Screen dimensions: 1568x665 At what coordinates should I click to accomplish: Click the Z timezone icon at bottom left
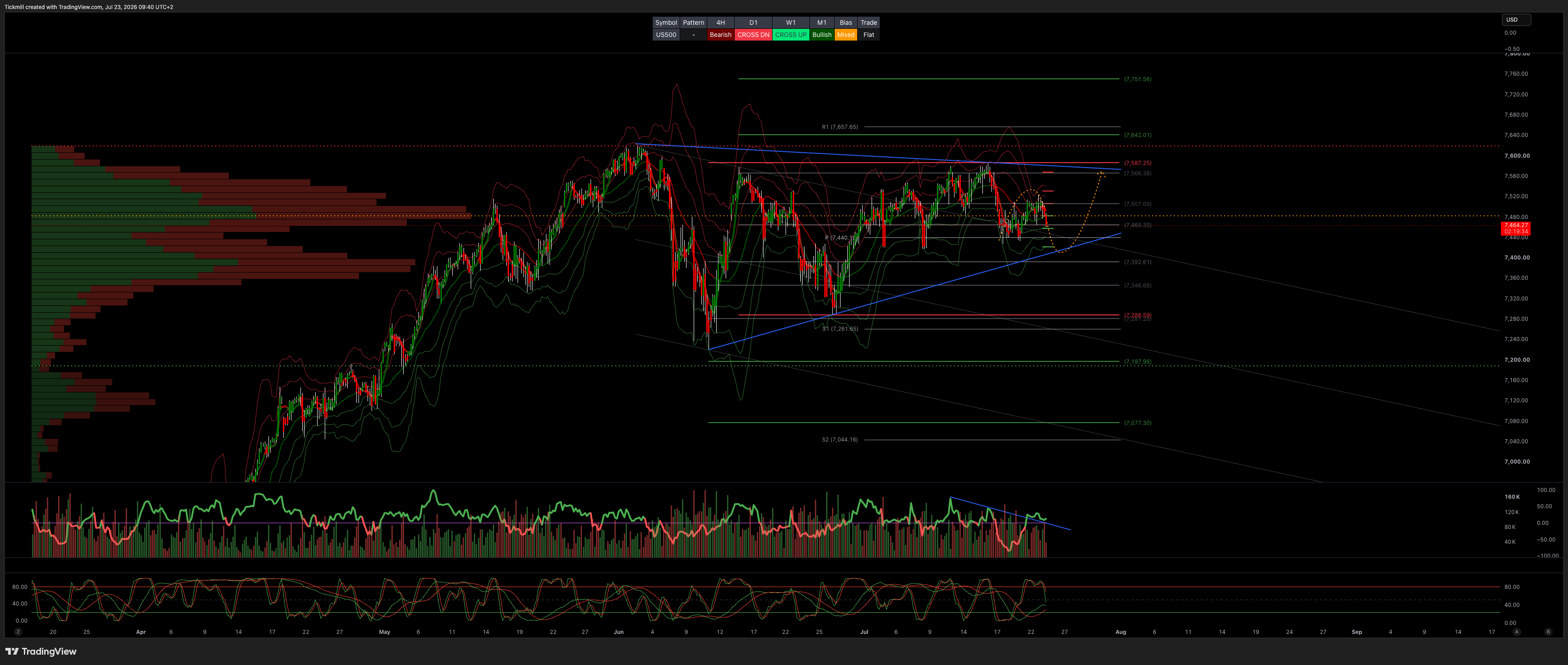point(18,632)
